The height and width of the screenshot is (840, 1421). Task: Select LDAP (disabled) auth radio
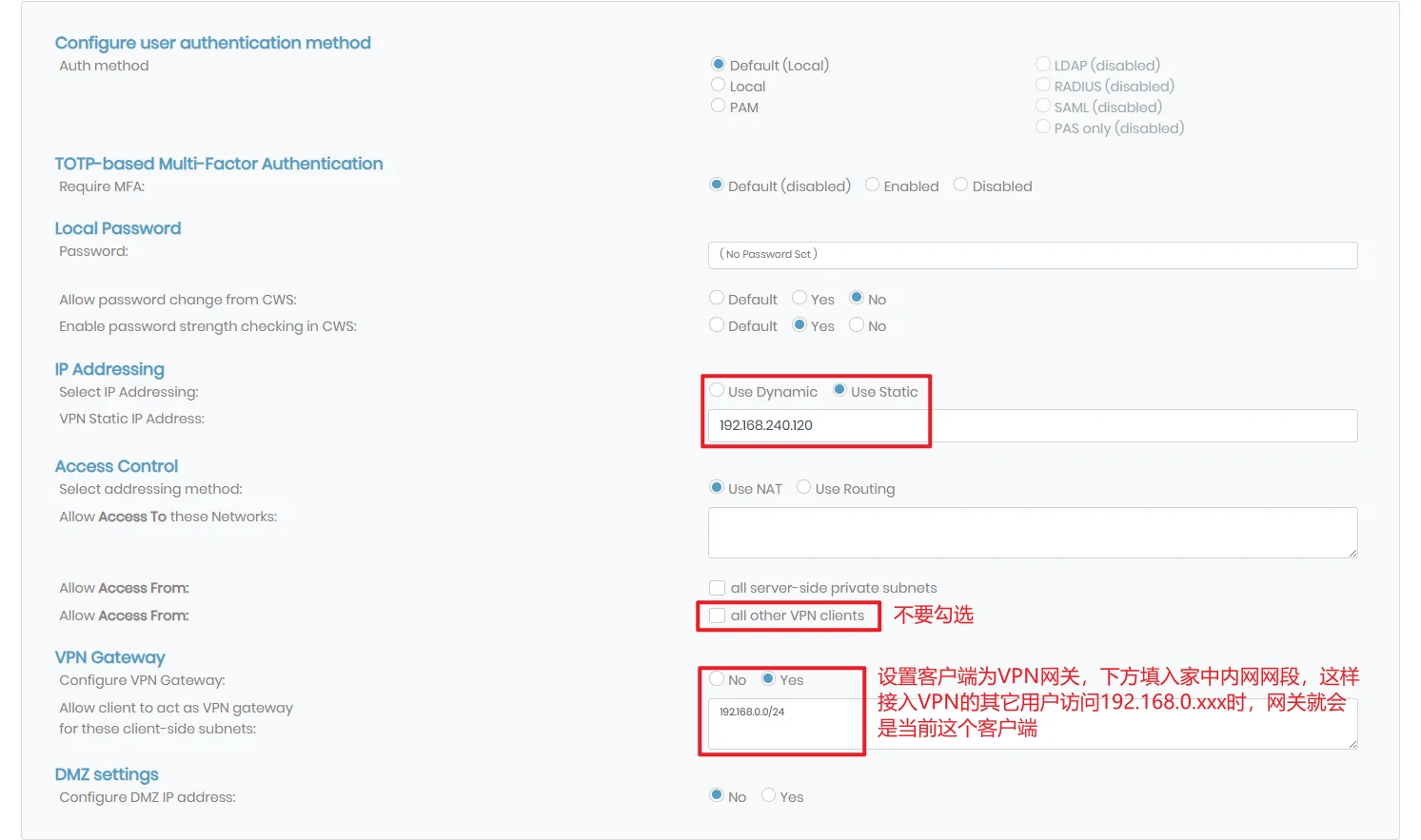pos(1043,65)
